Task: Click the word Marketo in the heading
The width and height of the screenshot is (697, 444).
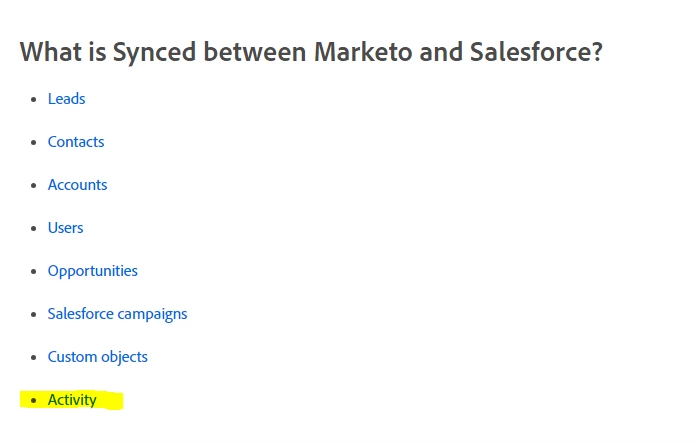Action: (x=362, y=52)
